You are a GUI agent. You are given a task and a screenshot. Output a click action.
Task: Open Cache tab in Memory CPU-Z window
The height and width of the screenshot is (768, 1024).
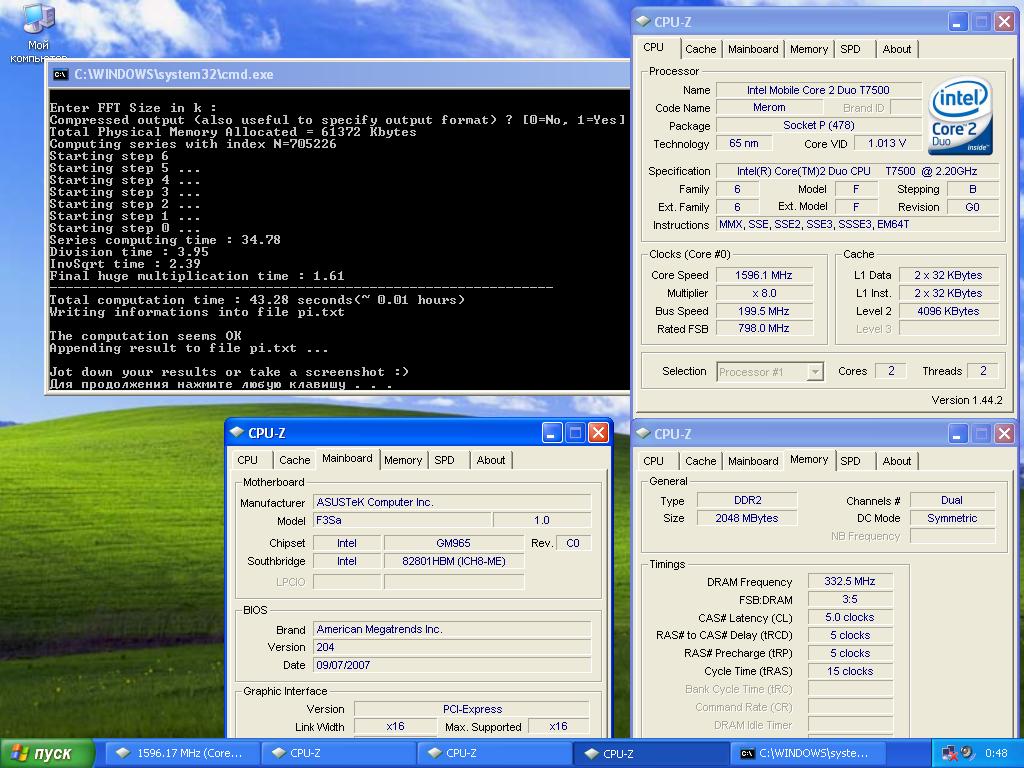point(701,460)
